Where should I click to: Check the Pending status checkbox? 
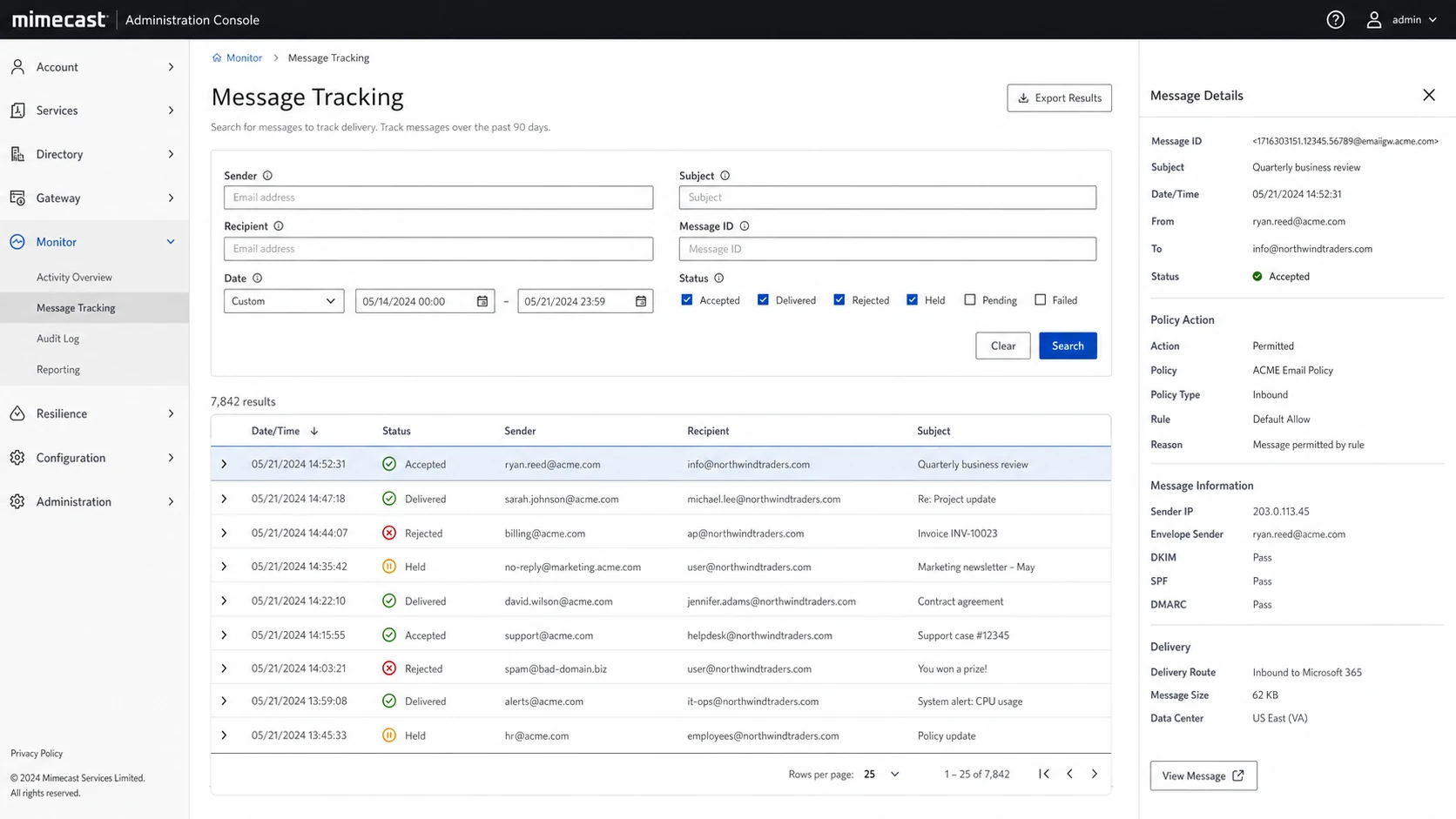pyautogui.click(x=970, y=300)
